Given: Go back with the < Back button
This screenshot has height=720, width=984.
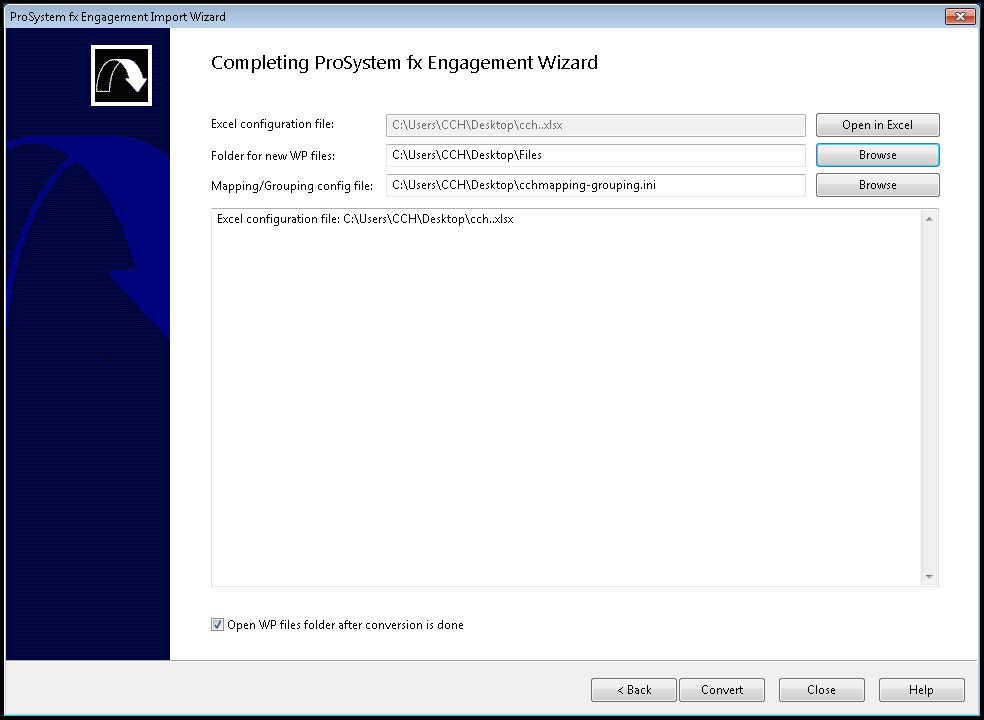Looking at the screenshot, I should click(634, 690).
